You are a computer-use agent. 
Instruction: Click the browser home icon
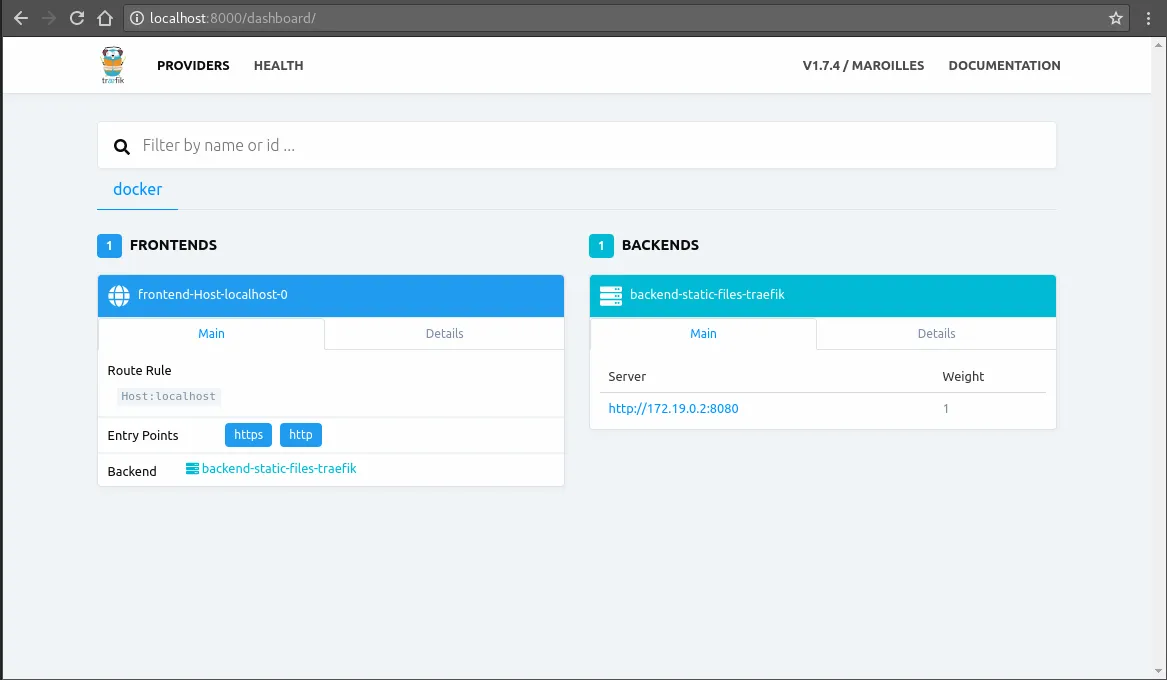[105, 17]
